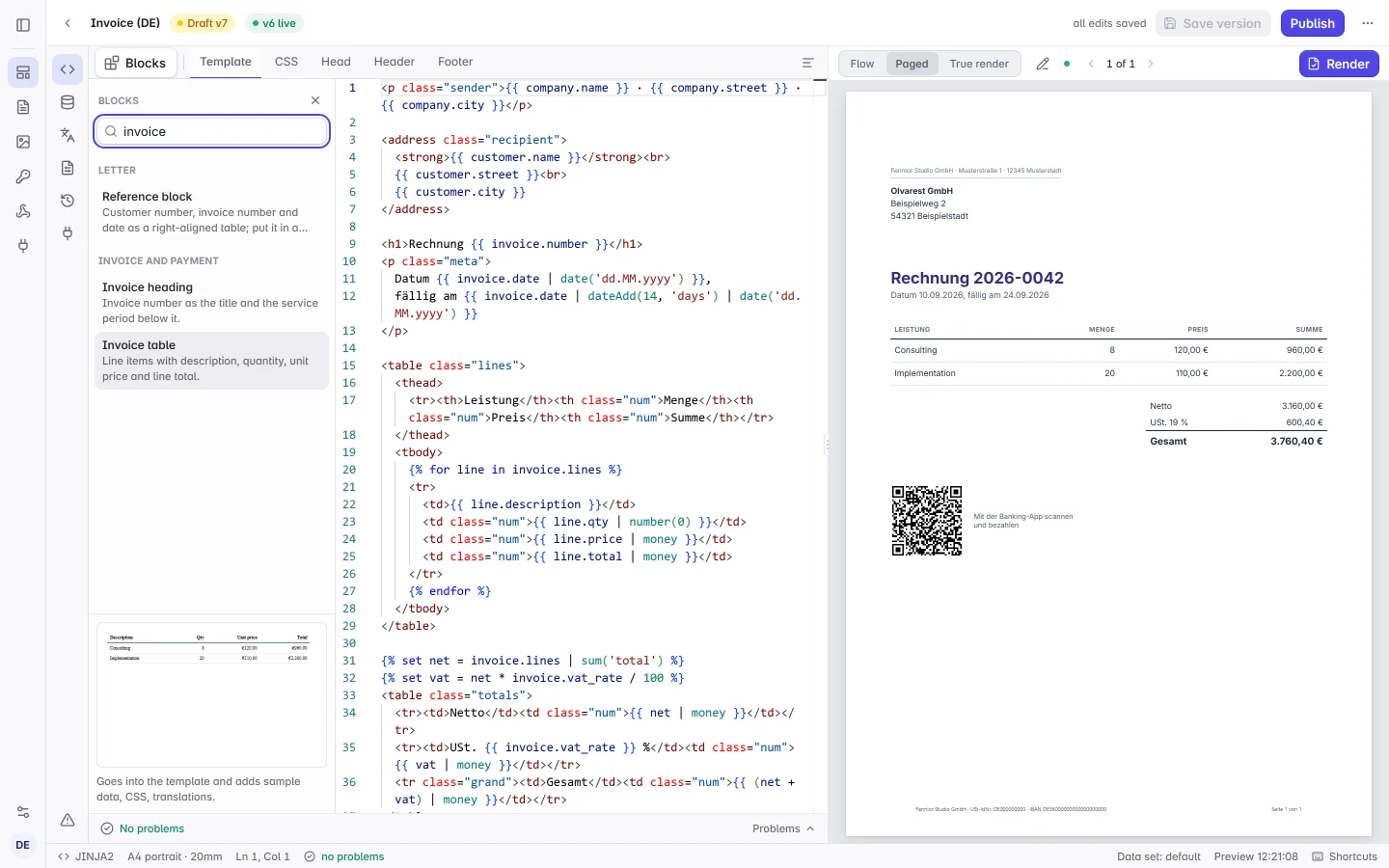Open the Template tab
Screen dimensions: 1389x868
click(x=226, y=62)
